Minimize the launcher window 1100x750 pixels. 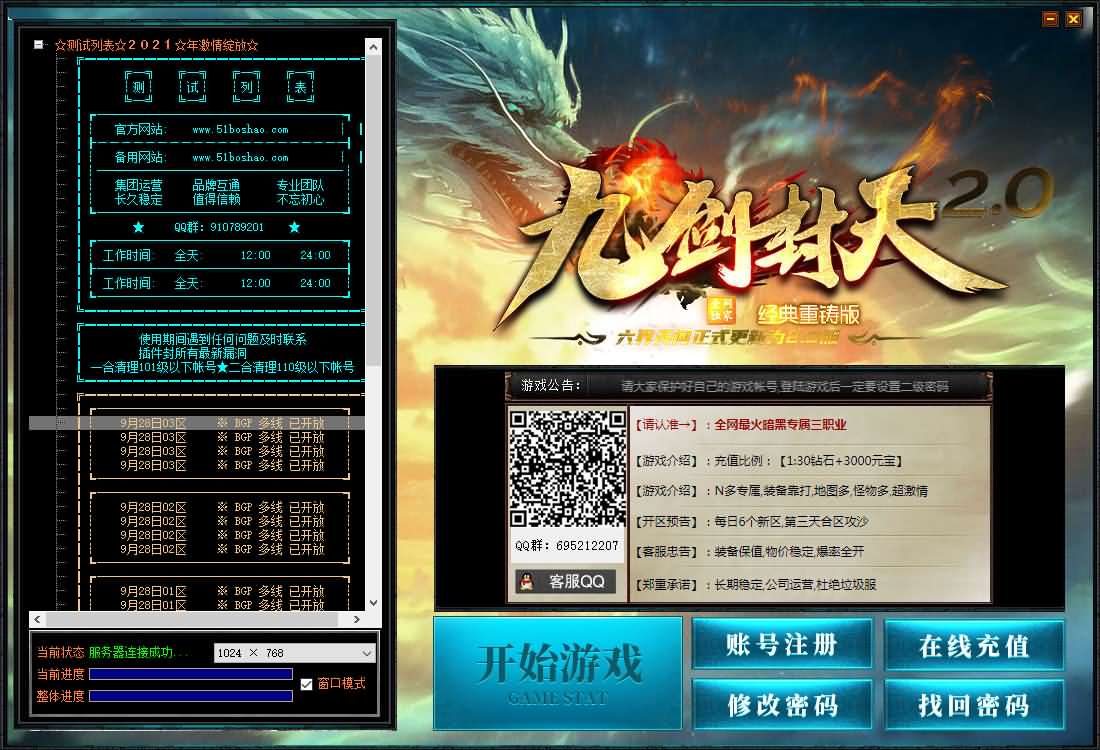(x=1050, y=19)
